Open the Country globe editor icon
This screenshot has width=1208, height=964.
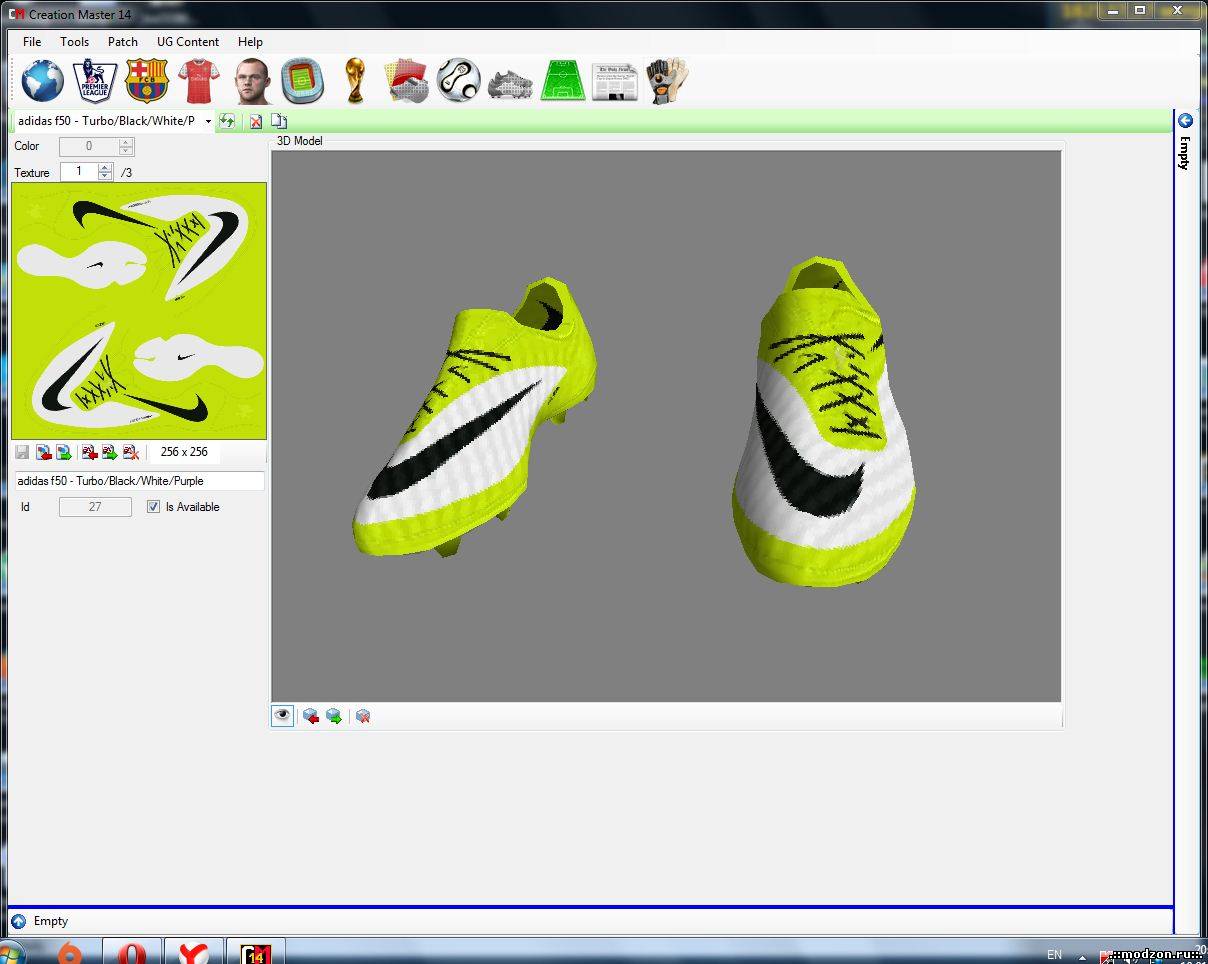pos(42,81)
